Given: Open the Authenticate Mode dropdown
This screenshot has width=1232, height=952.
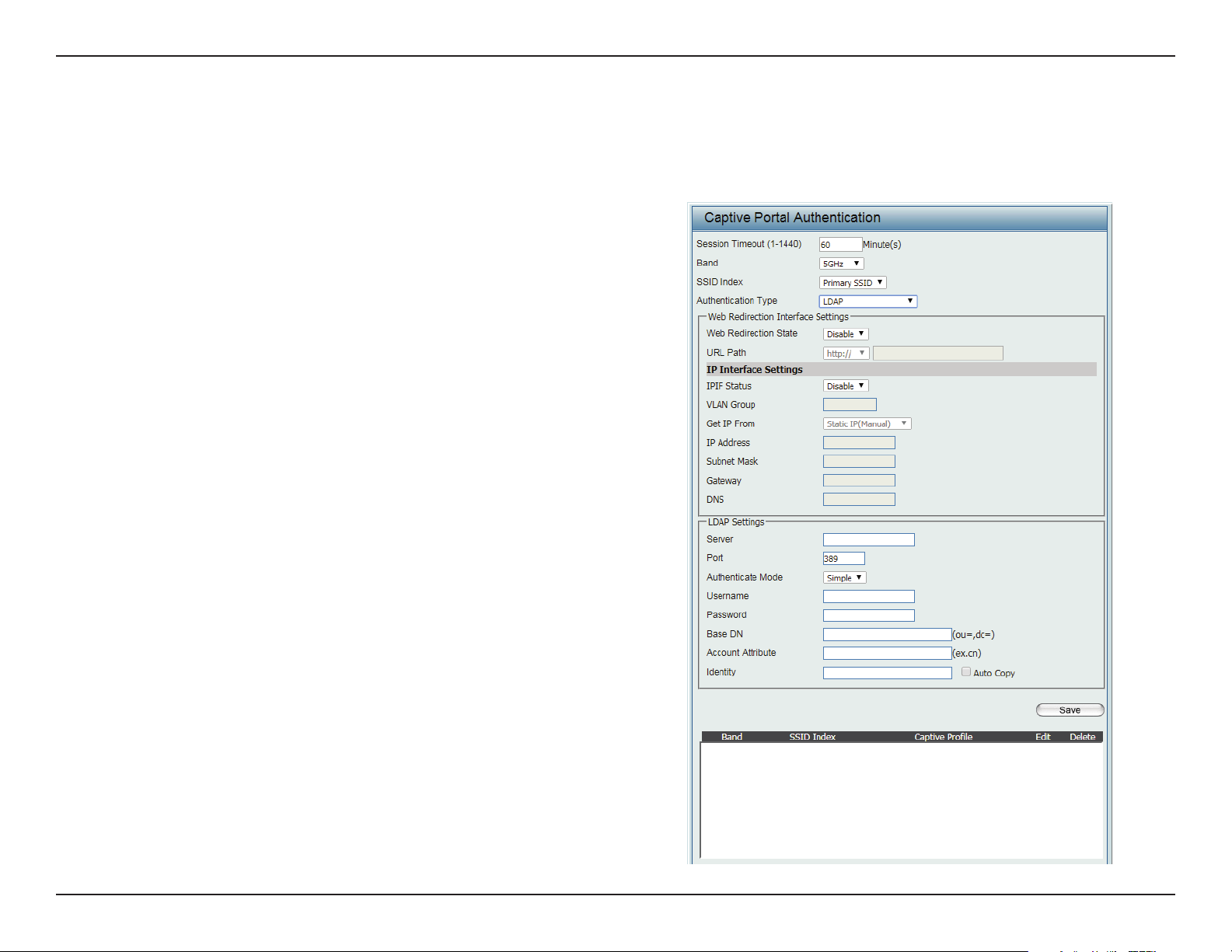Looking at the screenshot, I should pos(845,577).
